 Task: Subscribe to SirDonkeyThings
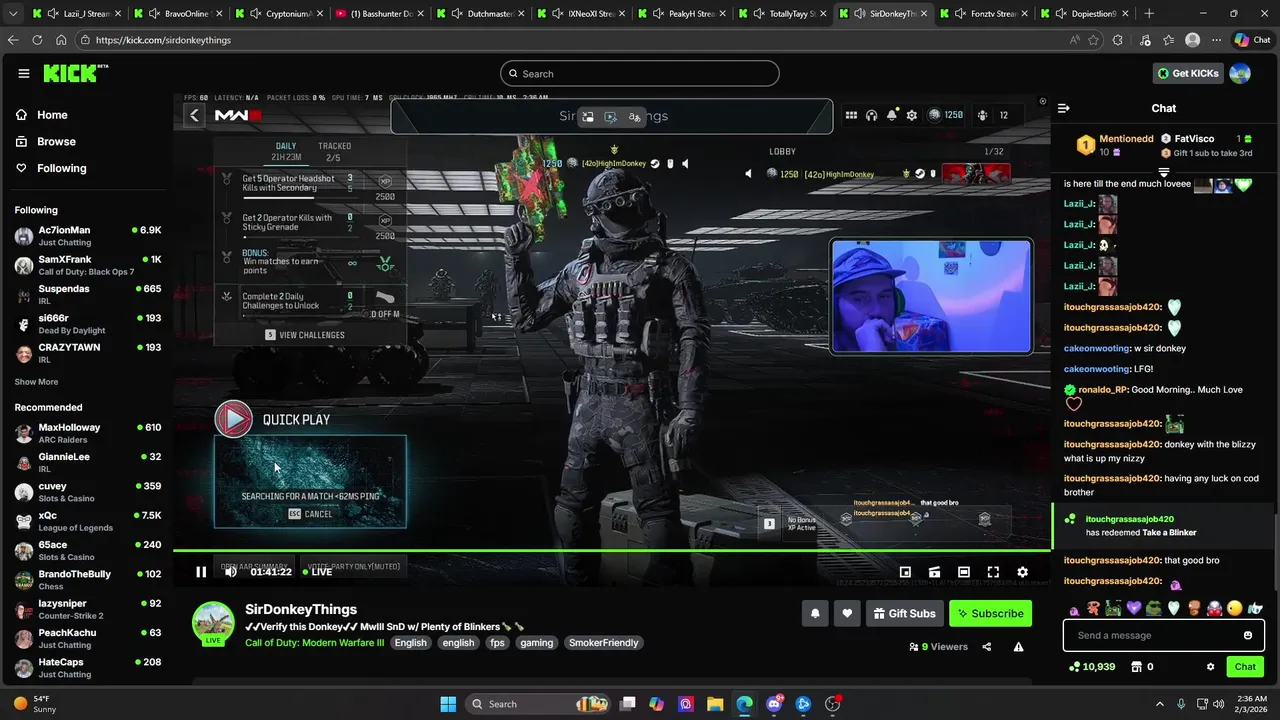[990, 613]
